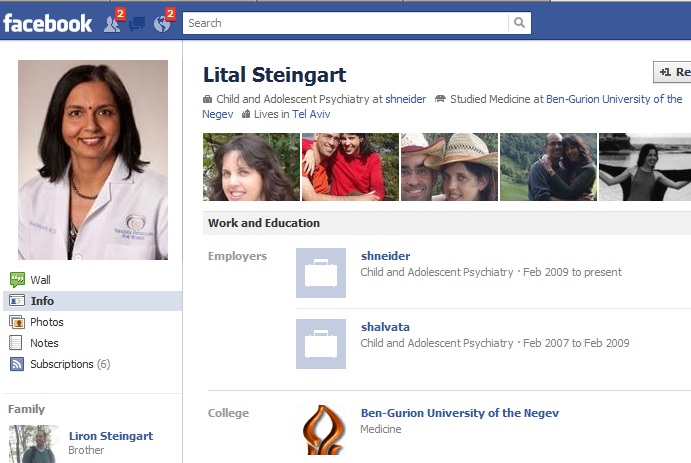This screenshot has width=691, height=463.
Task: Click the partially visible button beside the name
Action: click(672, 72)
